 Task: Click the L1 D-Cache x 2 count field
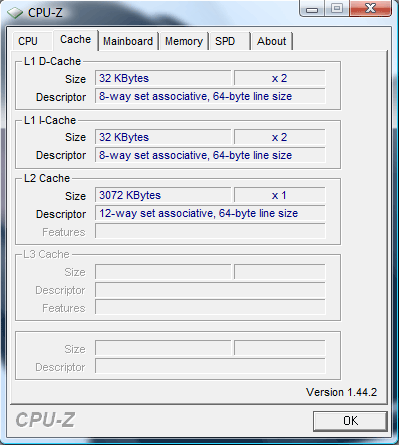(279, 78)
